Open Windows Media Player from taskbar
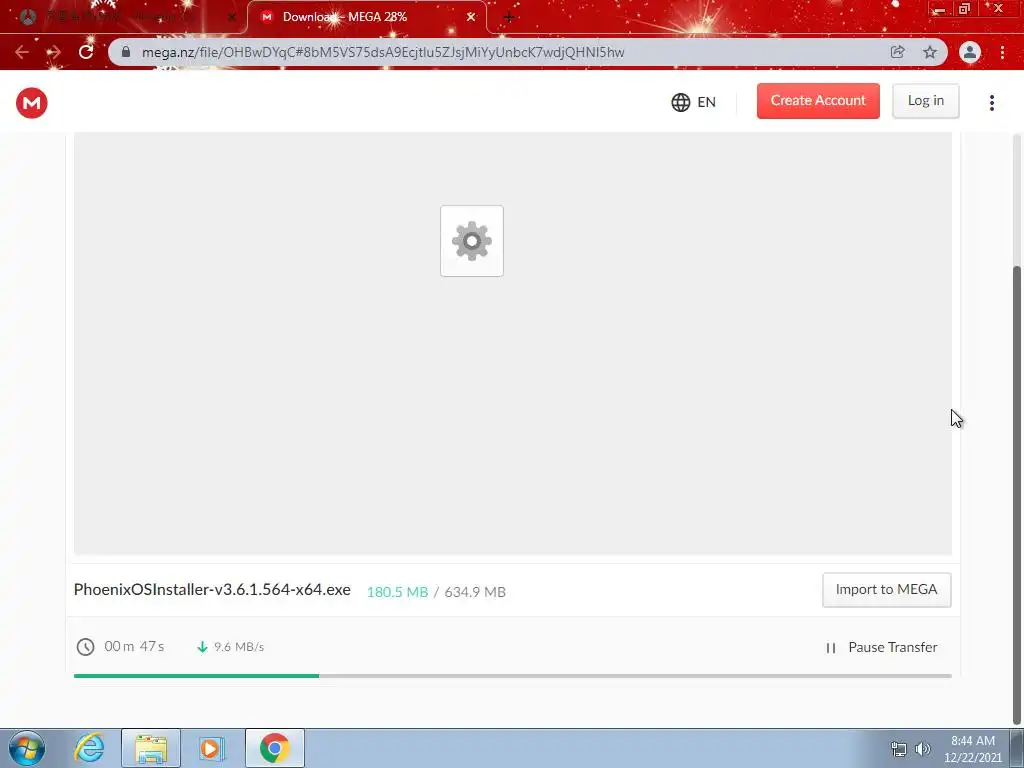1024x768 pixels. click(x=211, y=748)
